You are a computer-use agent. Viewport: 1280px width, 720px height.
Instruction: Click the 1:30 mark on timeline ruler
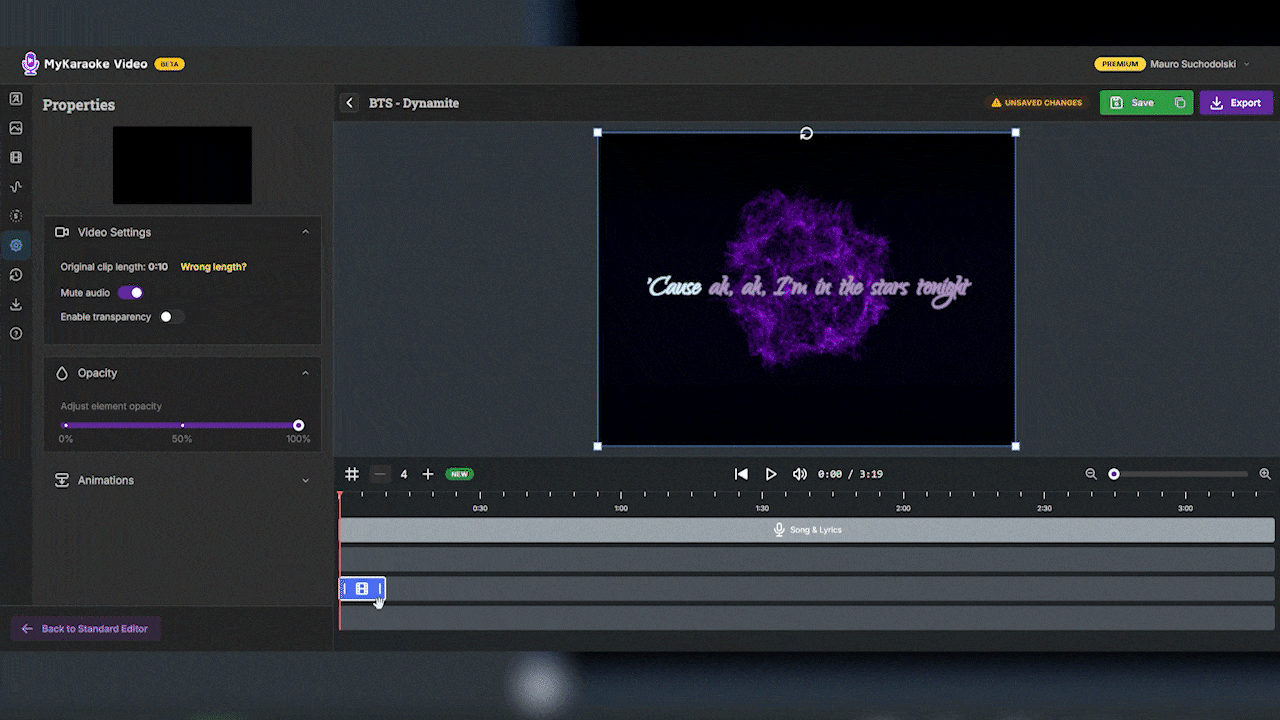tap(761, 508)
